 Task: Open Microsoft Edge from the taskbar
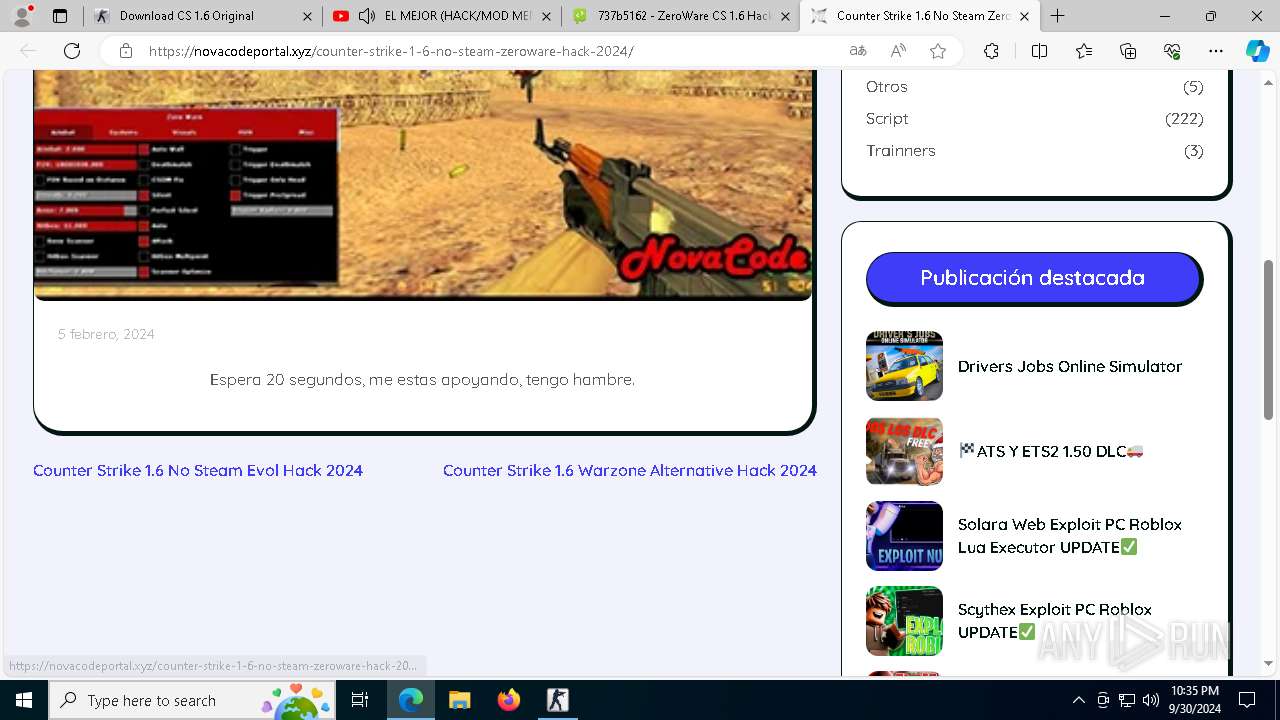[x=411, y=700]
